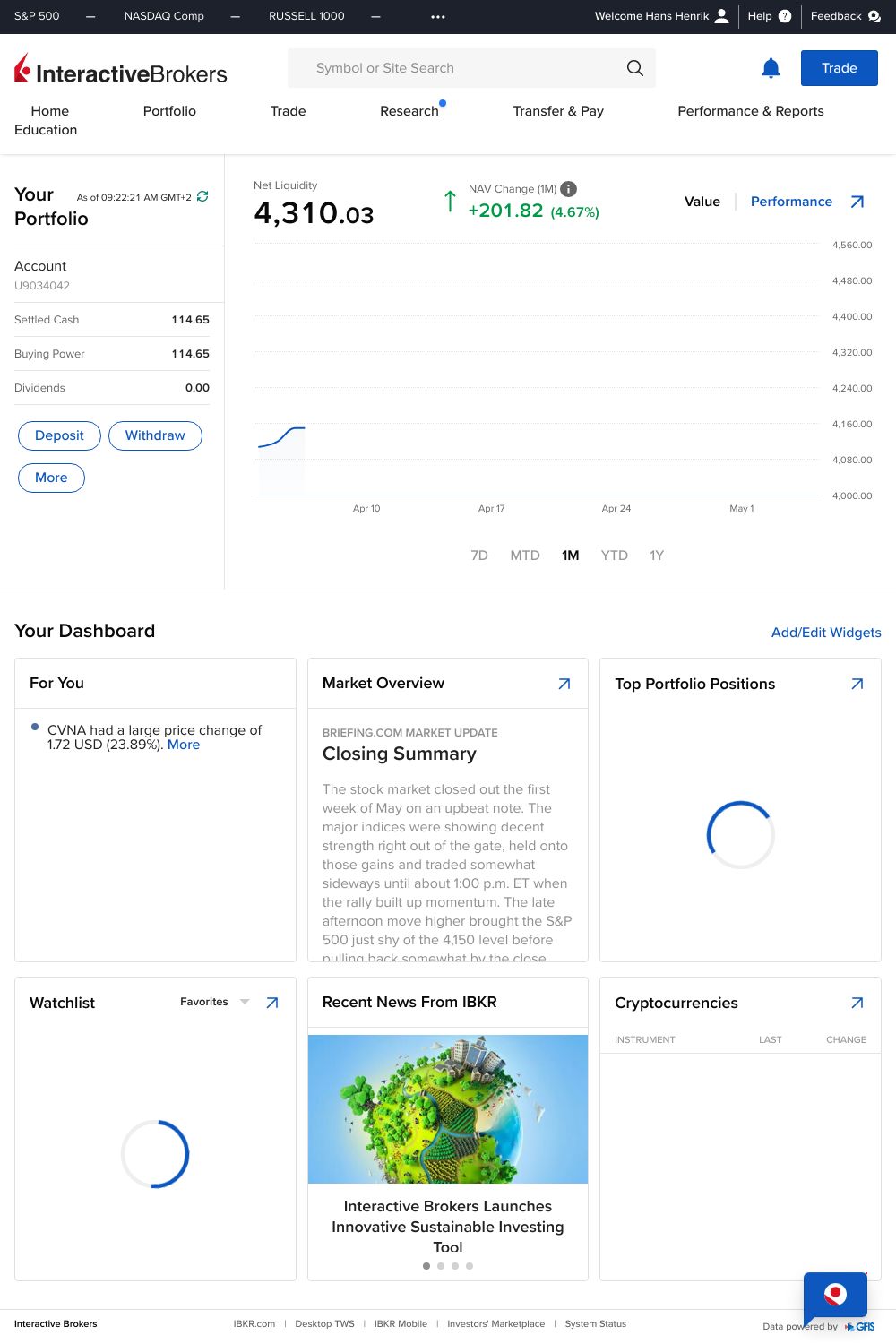Click the Symbol or Site Search field

(x=457, y=68)
